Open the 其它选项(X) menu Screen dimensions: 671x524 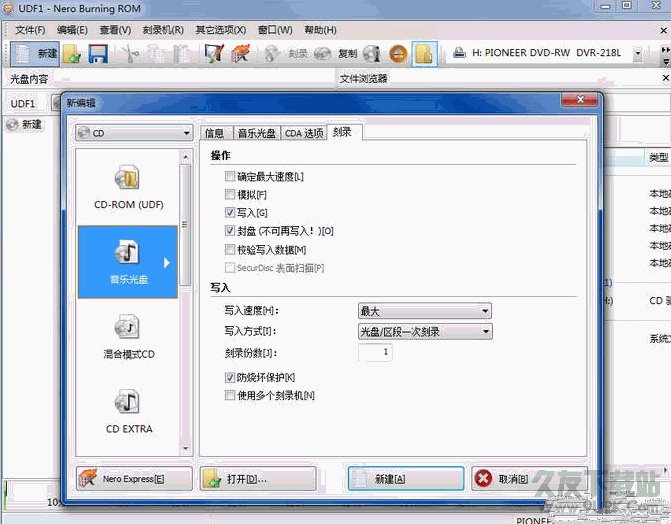220,30
